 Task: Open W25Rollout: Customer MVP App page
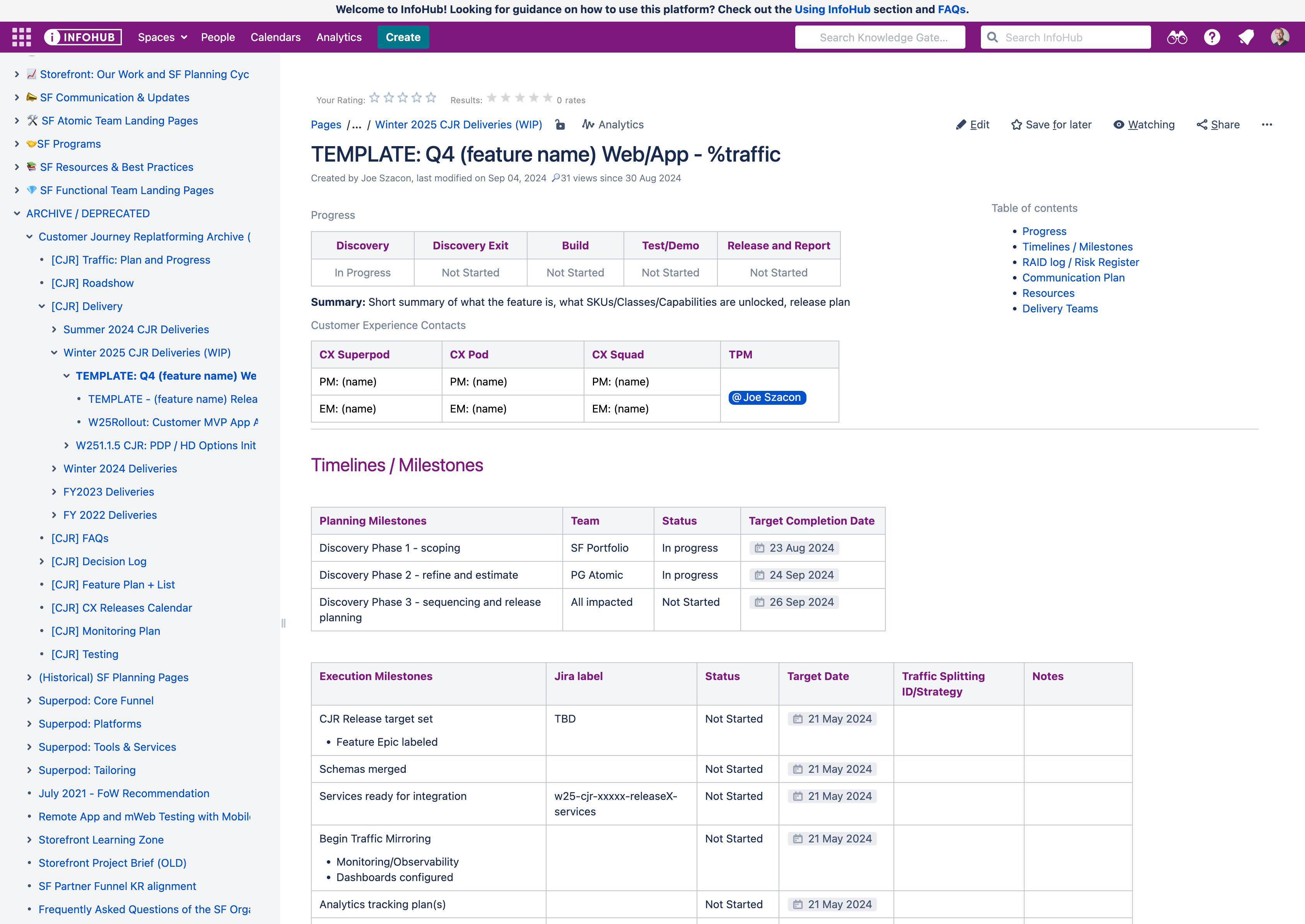pyautogui.click(x=173, y=422)
